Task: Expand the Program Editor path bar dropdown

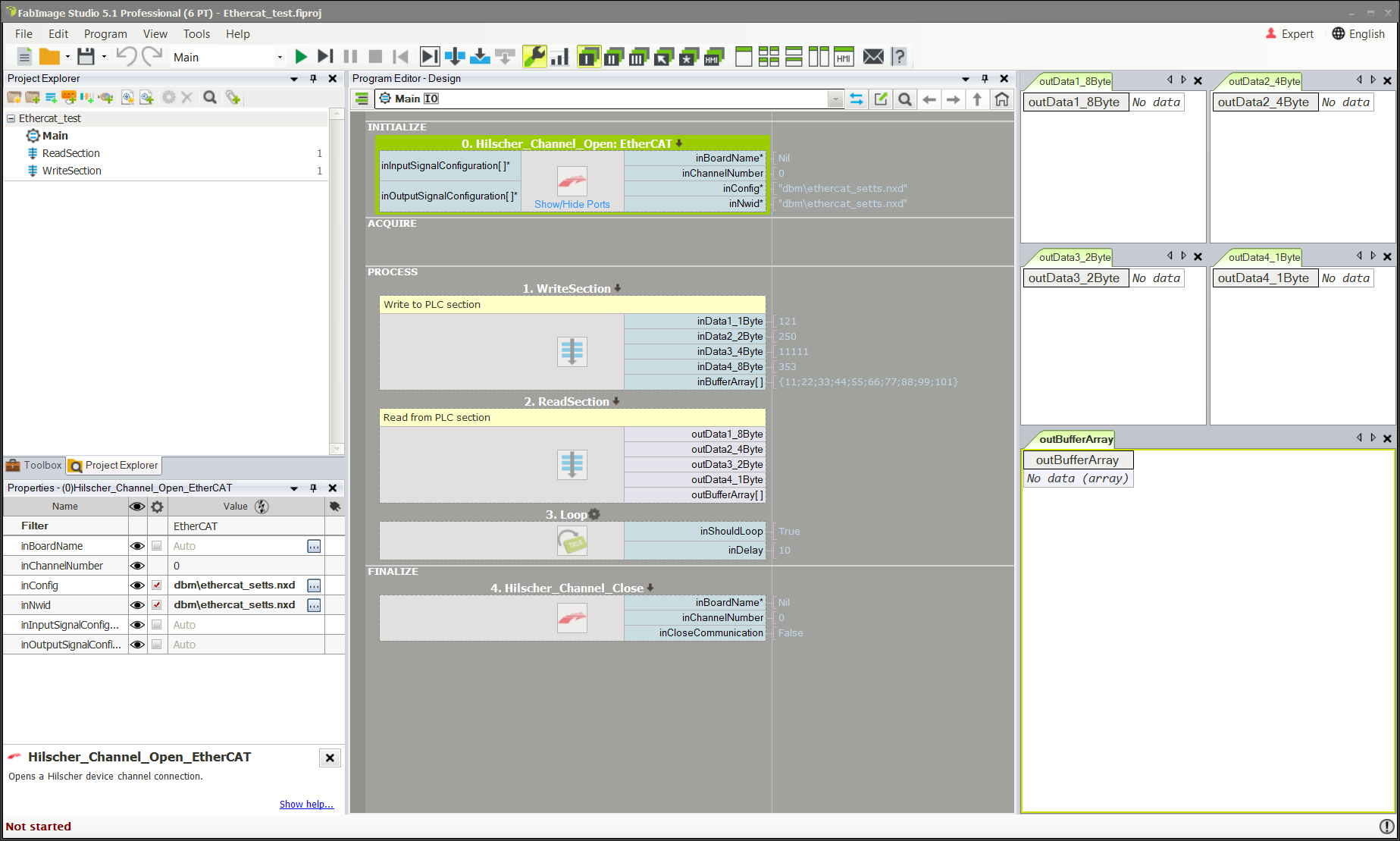Action: coord(835,99)
